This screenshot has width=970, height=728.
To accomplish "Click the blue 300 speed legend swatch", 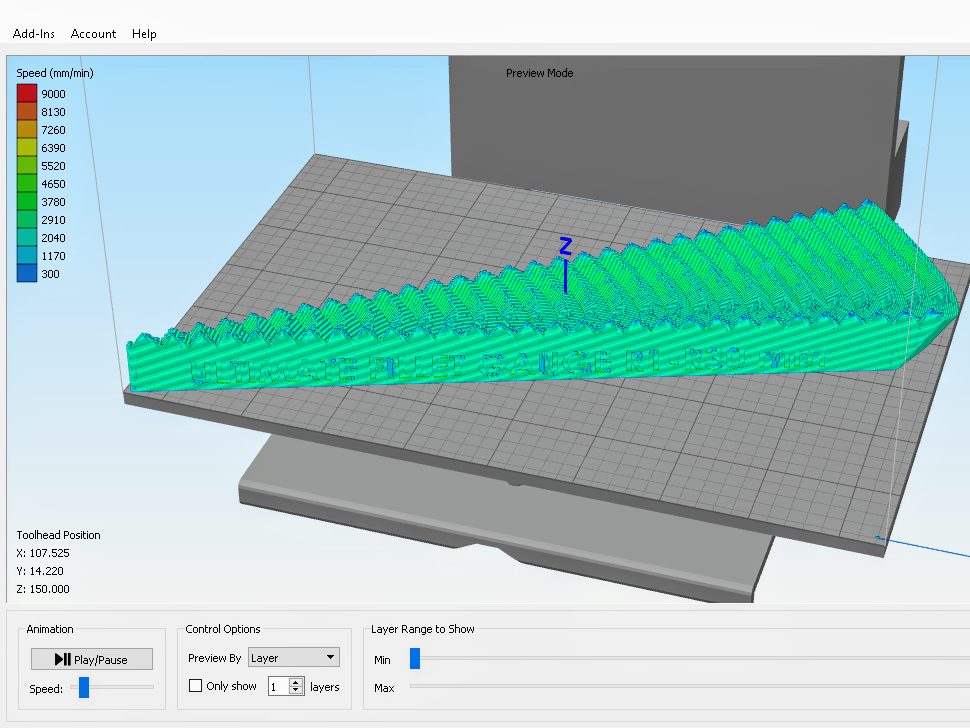I will click(27, 273).
